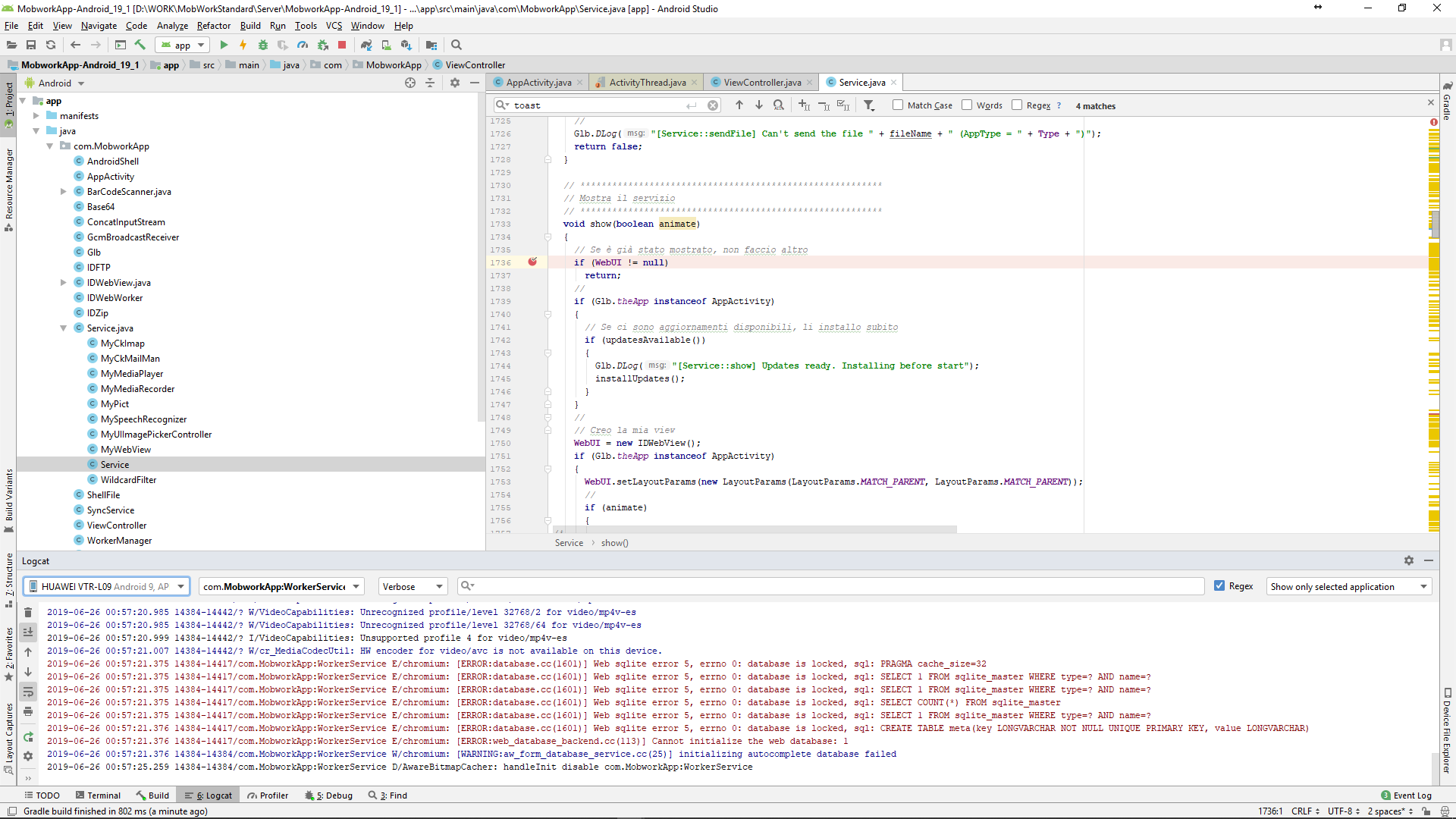Click the Open file toolbar icon
This screenshot has height=819, width=1456.
pyautogui.click(x=11, y=45)
